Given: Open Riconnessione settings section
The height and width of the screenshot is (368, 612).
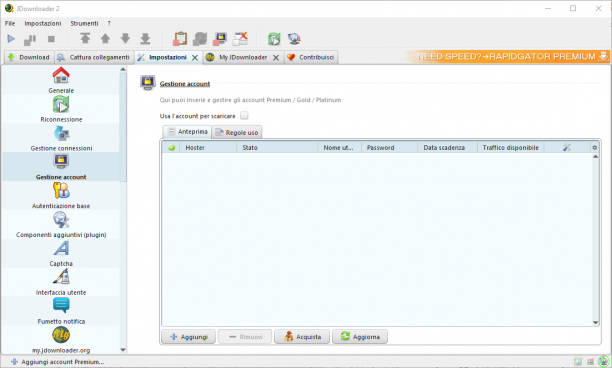Looking at the screenshot, I should click(61, 109).
